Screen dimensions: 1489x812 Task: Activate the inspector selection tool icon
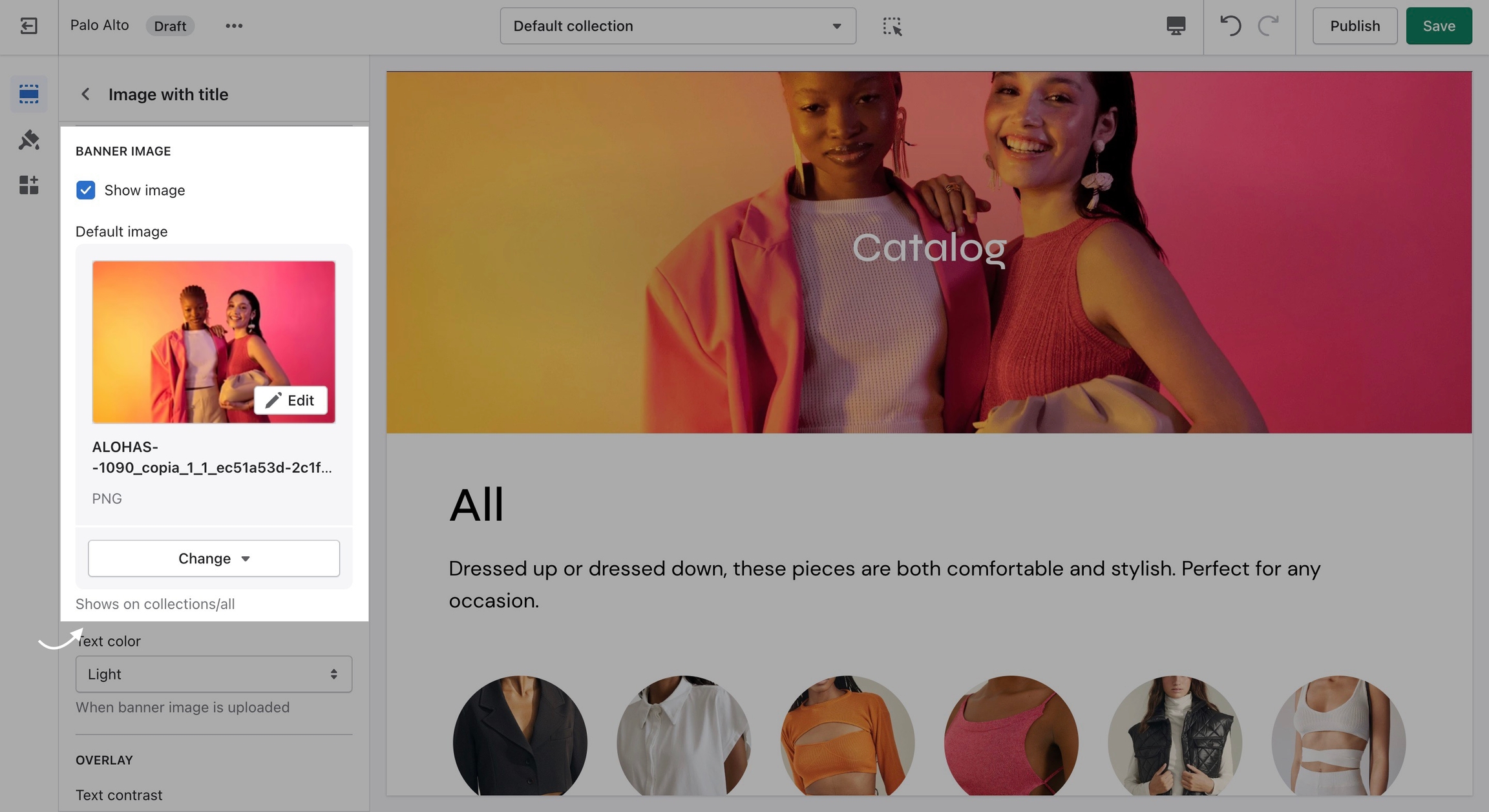(892, 26)
